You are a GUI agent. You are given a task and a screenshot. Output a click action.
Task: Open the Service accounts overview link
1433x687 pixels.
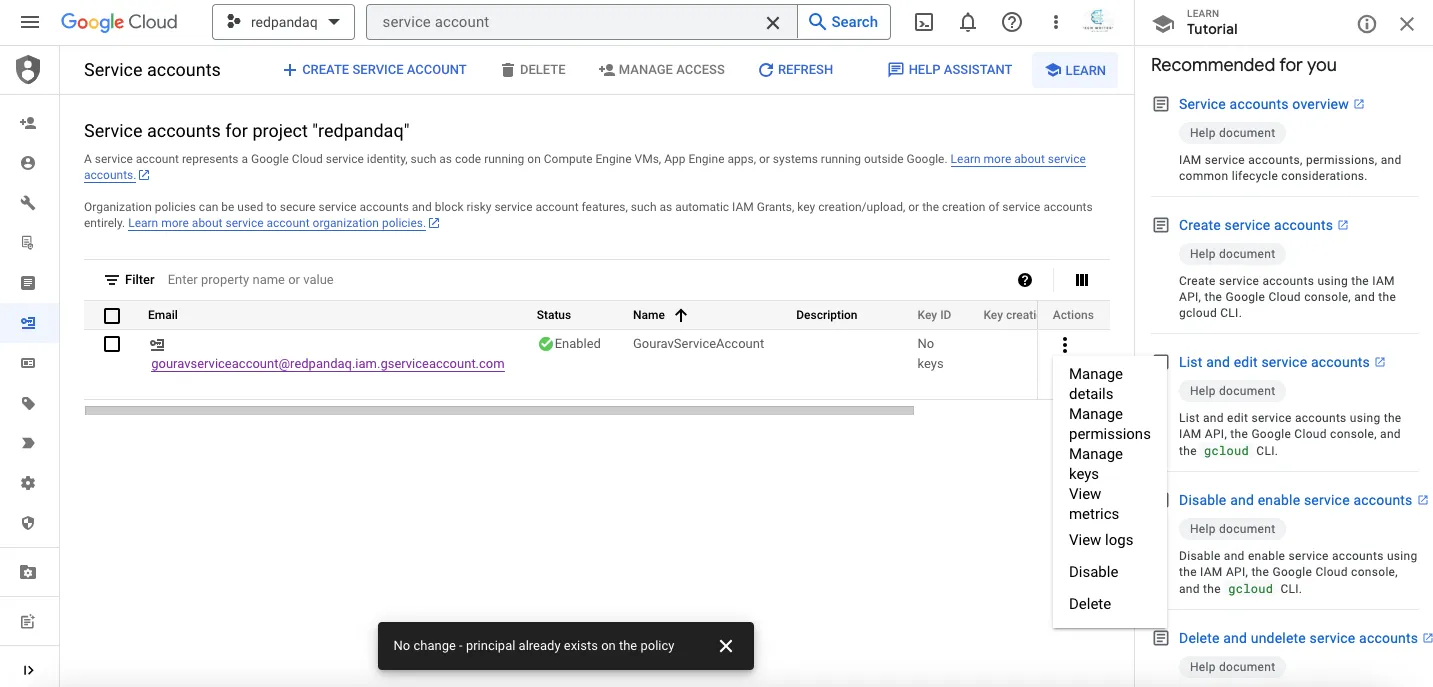[1263, 103]
